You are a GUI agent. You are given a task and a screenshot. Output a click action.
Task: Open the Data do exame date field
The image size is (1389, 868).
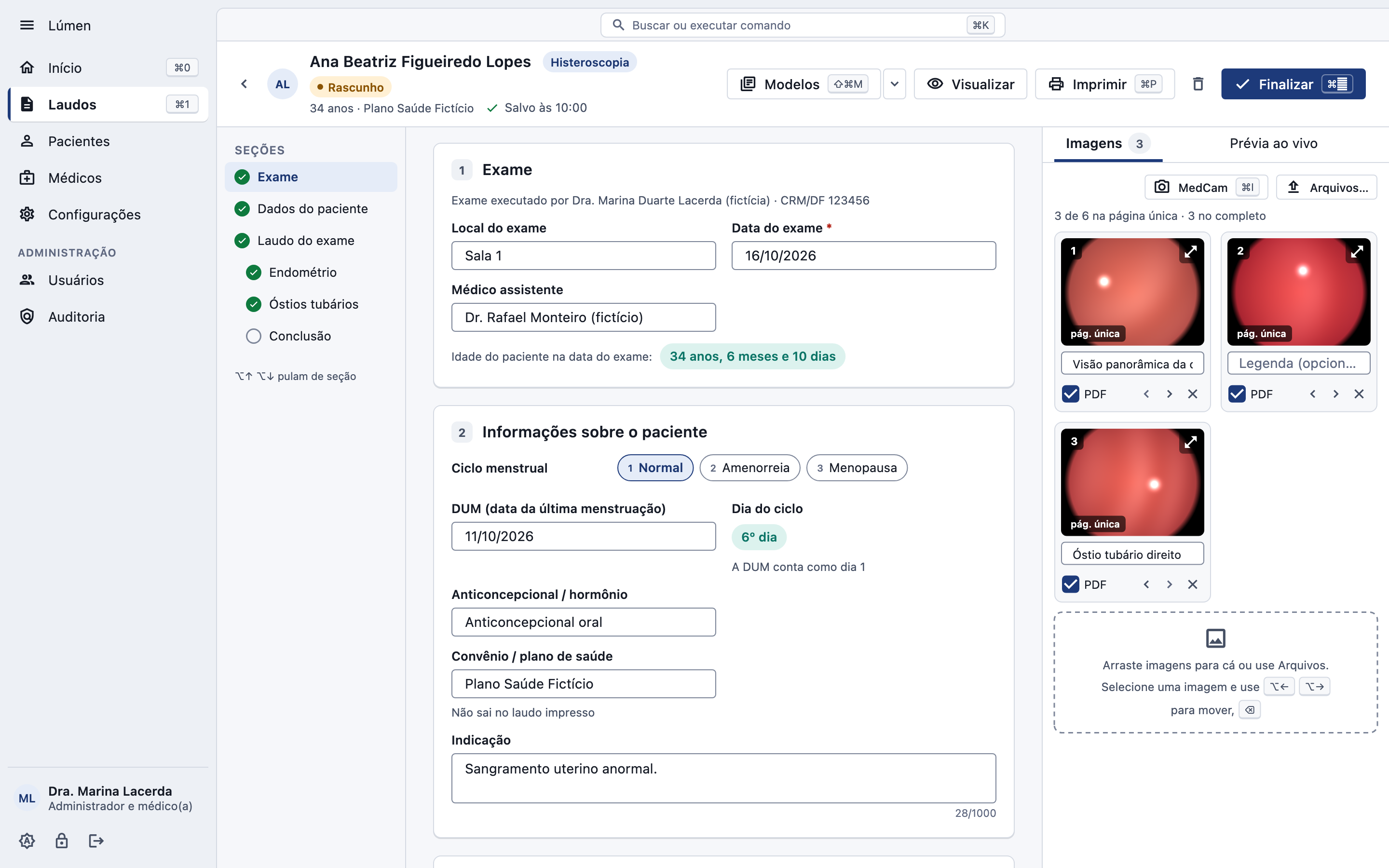pos(863,256)
